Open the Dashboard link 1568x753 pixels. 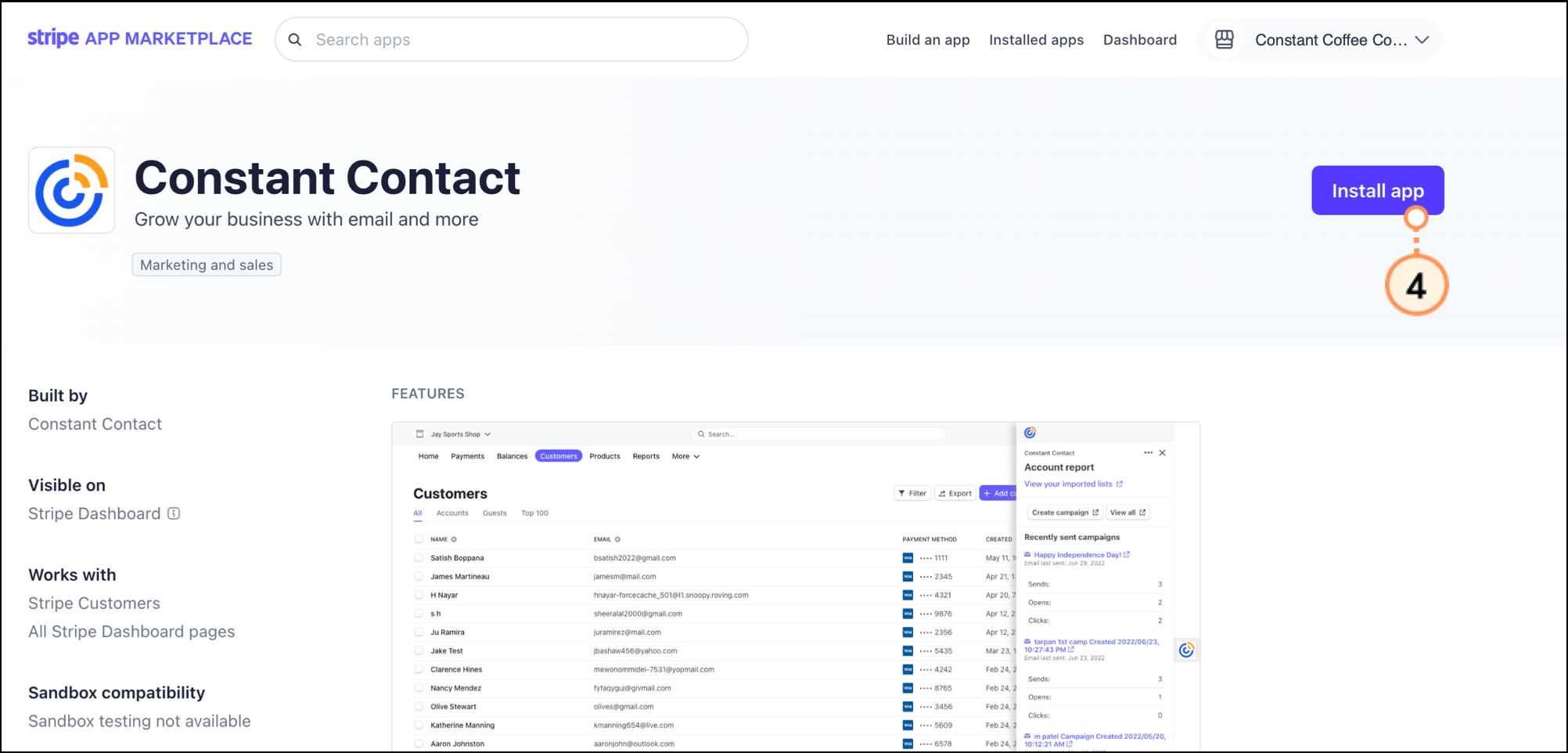coord(1140,40)
